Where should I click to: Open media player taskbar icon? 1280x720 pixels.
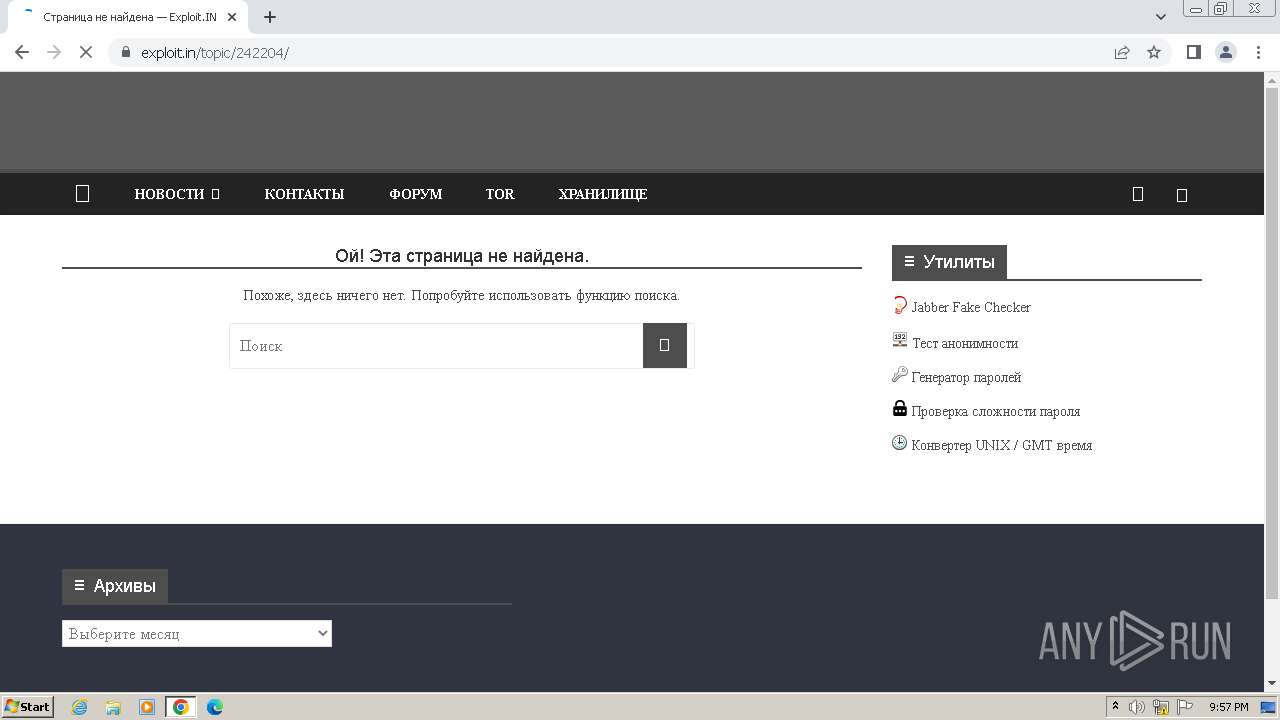147,707
